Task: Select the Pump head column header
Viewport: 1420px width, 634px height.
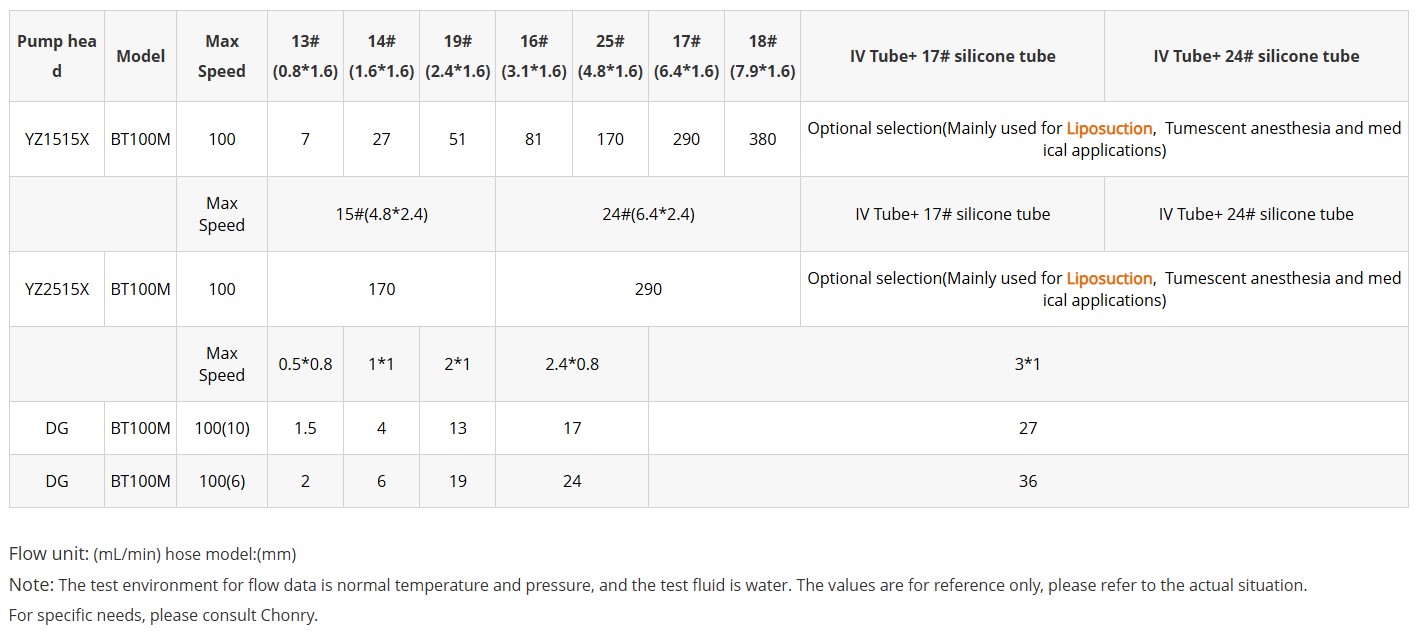Action: click(x=57, y=56)
